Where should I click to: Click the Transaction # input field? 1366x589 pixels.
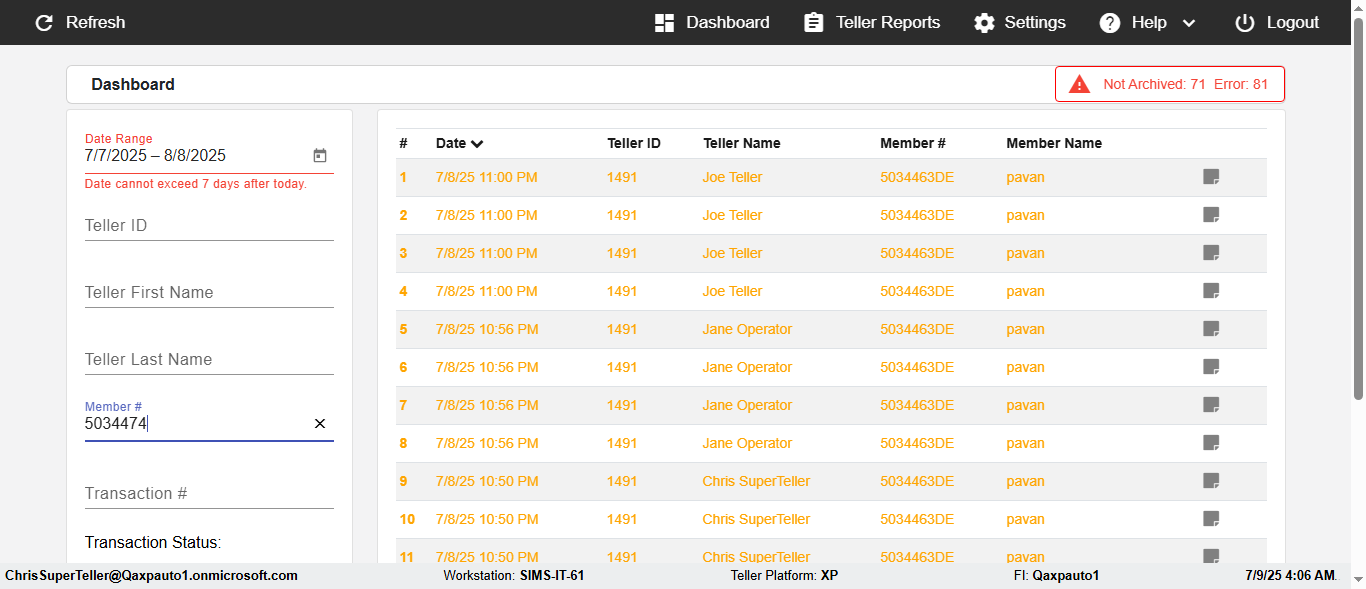[209, 494]
